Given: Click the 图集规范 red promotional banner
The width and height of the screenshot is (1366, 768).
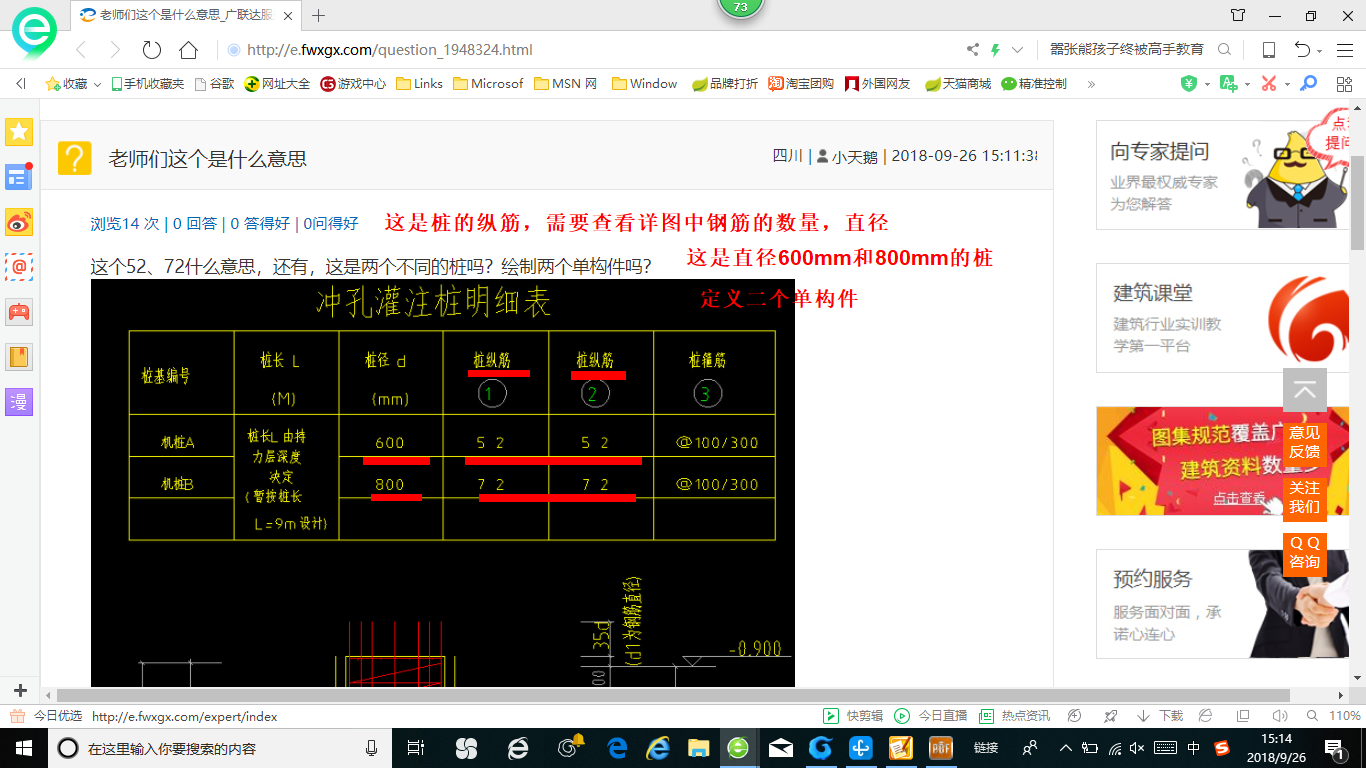Looking at the screenshot, I should (x=1222, y=461).
